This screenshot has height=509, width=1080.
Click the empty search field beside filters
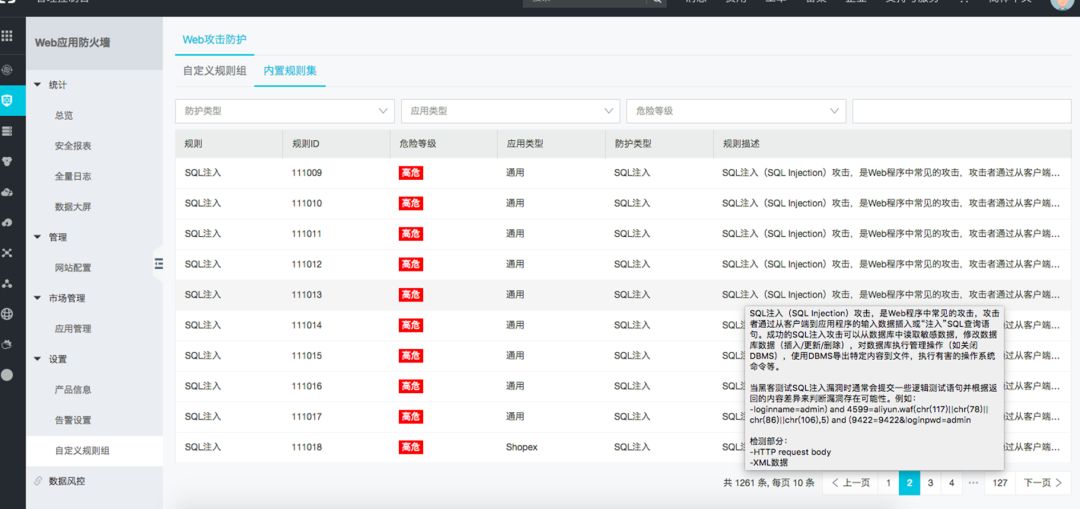click(x=960, y=111)
